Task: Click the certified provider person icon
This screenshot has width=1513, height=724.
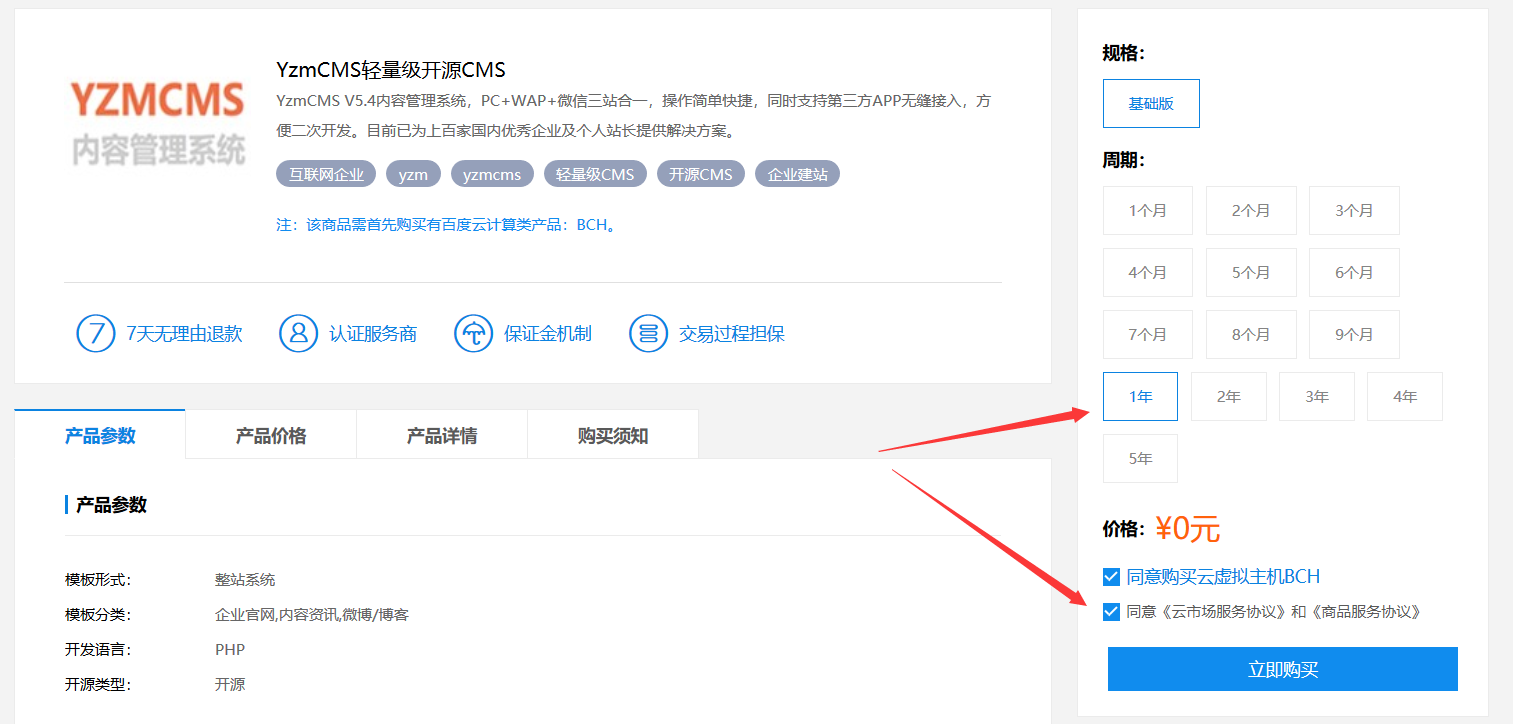Action: (298, 333)
